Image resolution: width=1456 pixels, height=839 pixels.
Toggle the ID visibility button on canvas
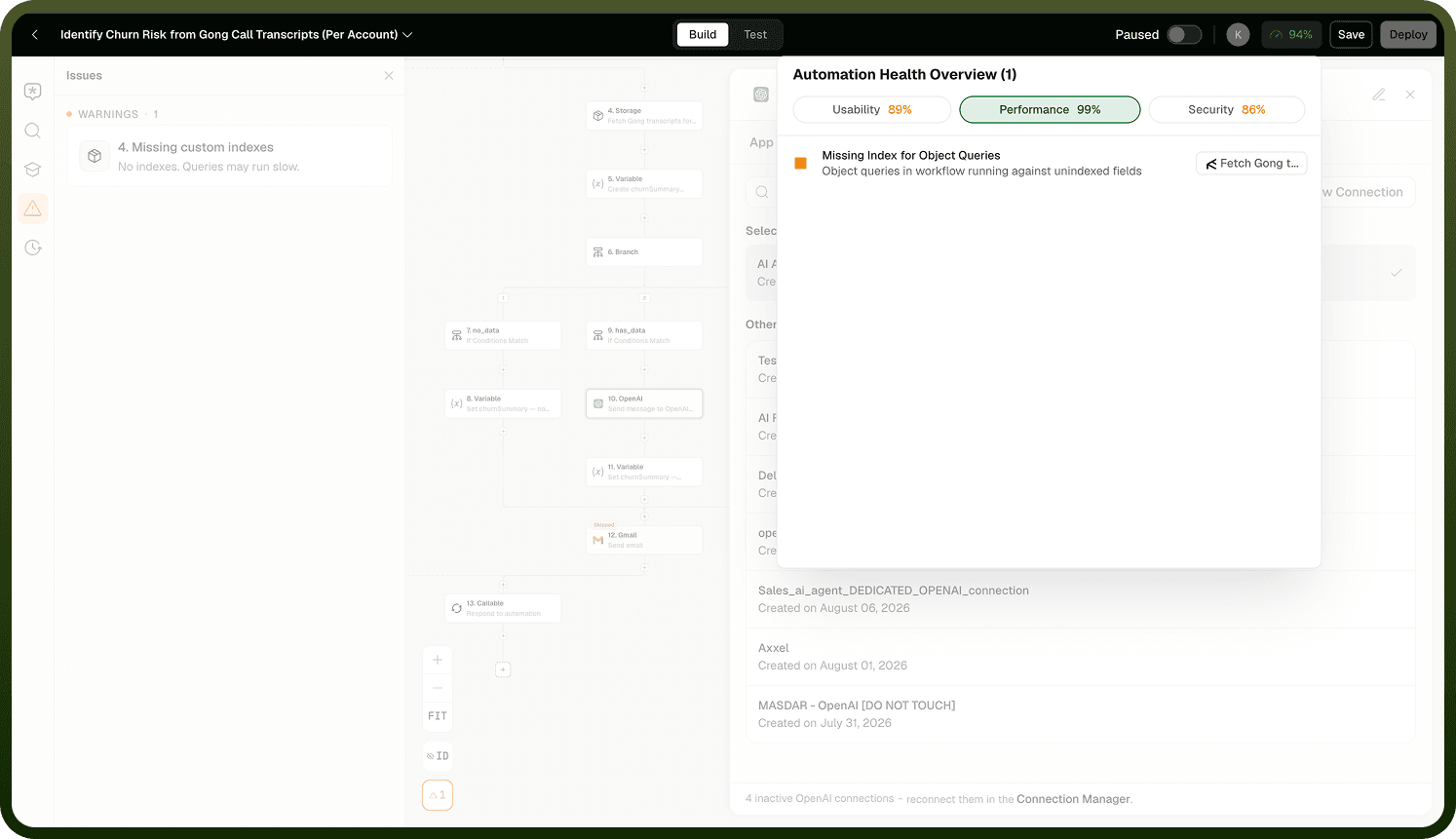[x=438, y=756]
